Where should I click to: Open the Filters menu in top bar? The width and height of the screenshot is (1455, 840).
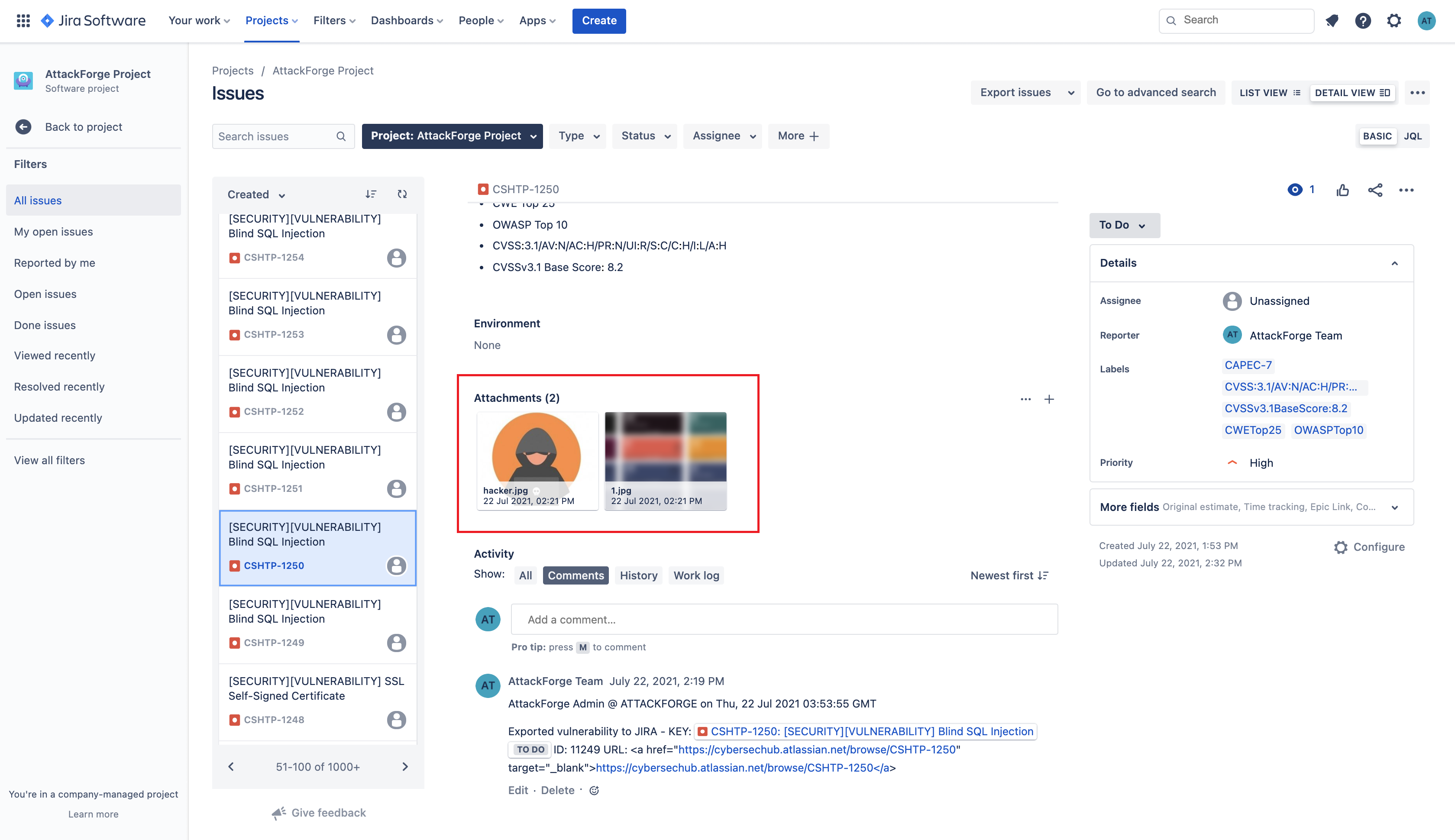click(x=334, y=21)
